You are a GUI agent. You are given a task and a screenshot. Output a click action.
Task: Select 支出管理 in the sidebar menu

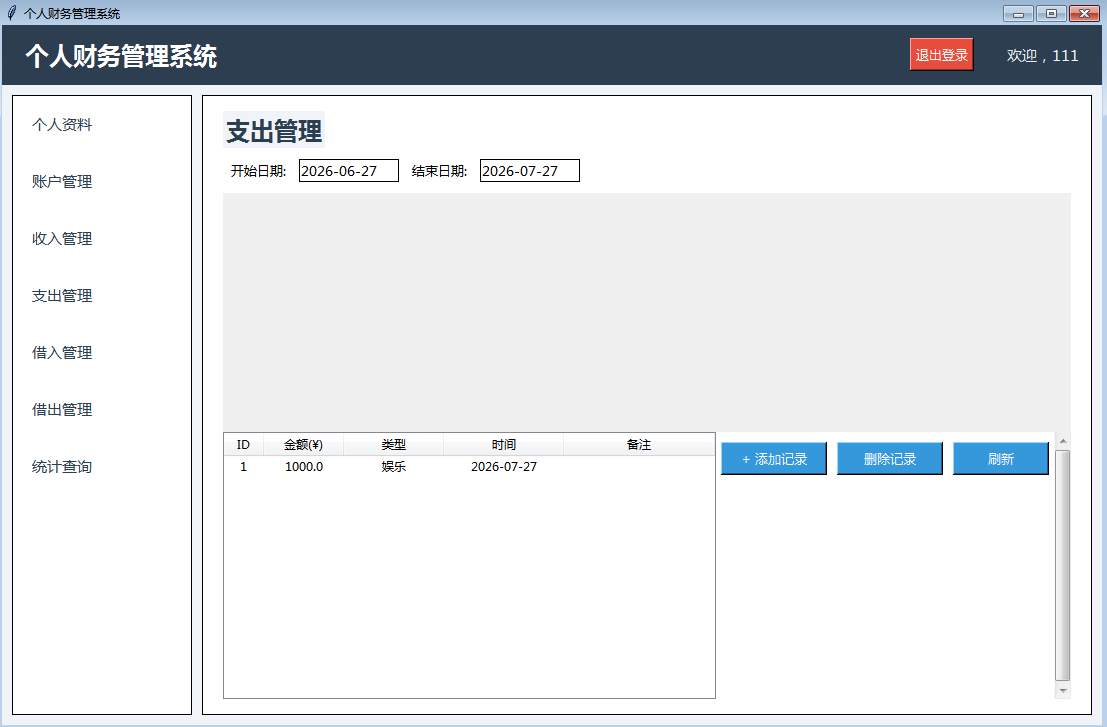pos(62,296)
